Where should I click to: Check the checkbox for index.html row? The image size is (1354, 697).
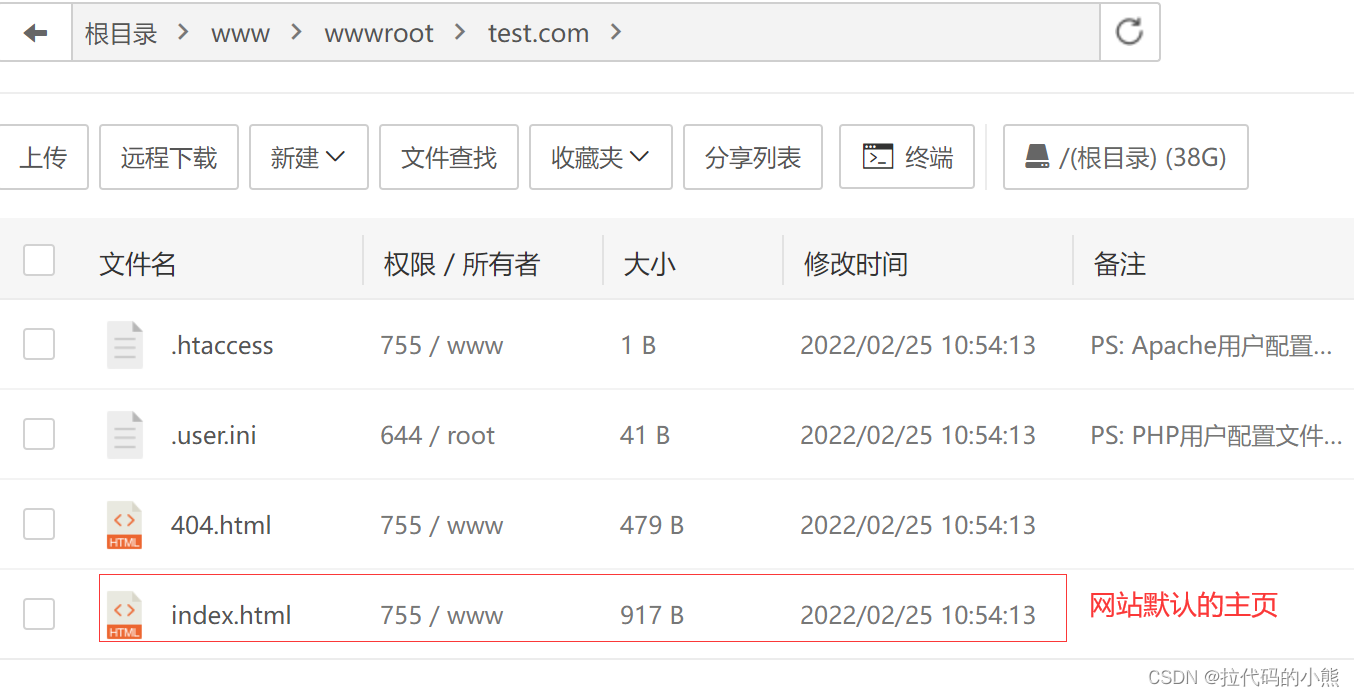pos(38,614)
